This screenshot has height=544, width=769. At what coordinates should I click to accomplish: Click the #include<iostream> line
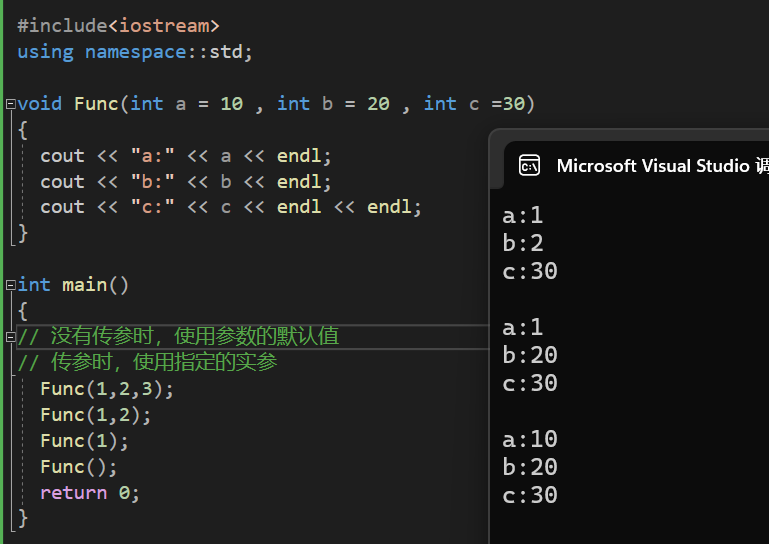point(118,26)
